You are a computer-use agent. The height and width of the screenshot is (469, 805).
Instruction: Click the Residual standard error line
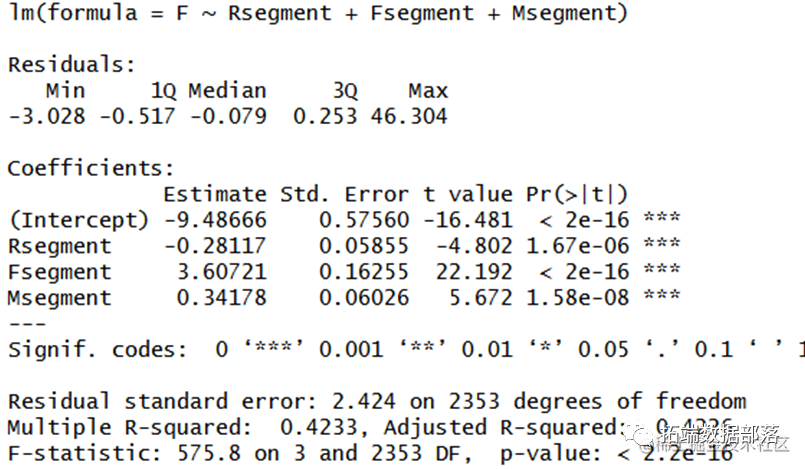377,401
